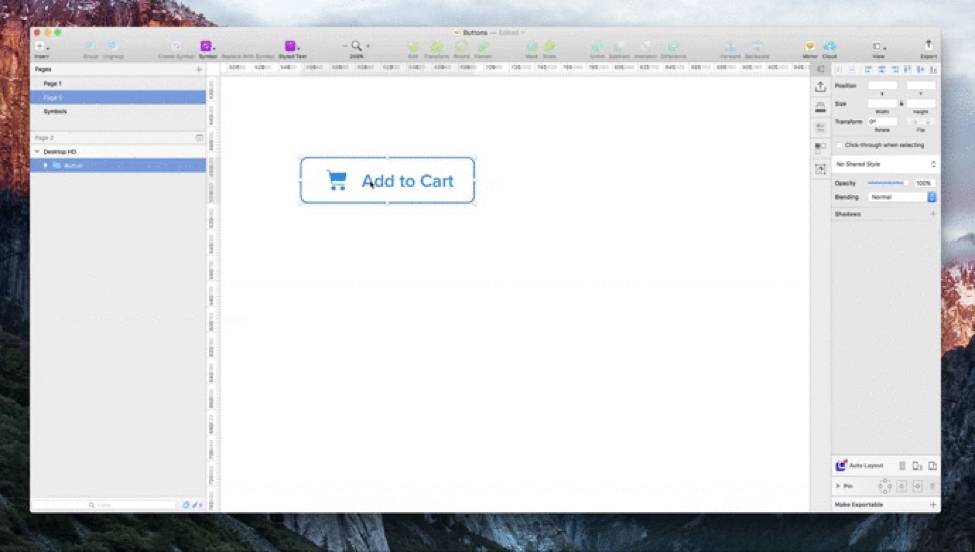Select the highlighted Page 2 row
This screenshot has width=975, height=552.
point(118,98)
